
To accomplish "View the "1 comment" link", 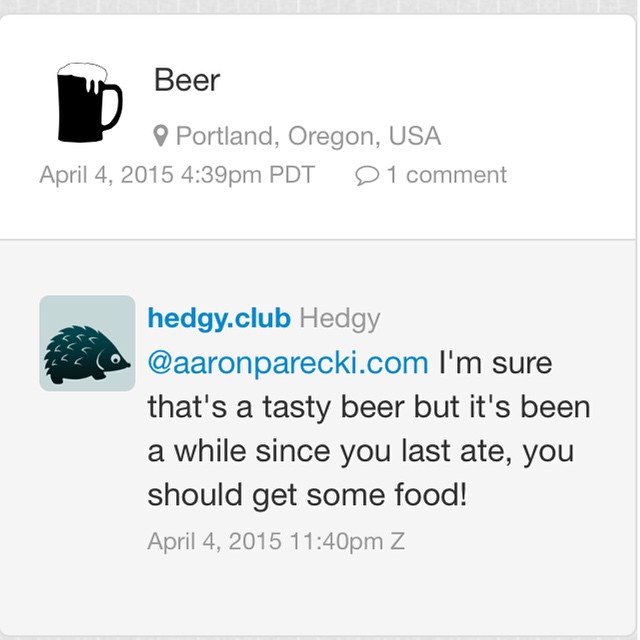I will (446, 175).
